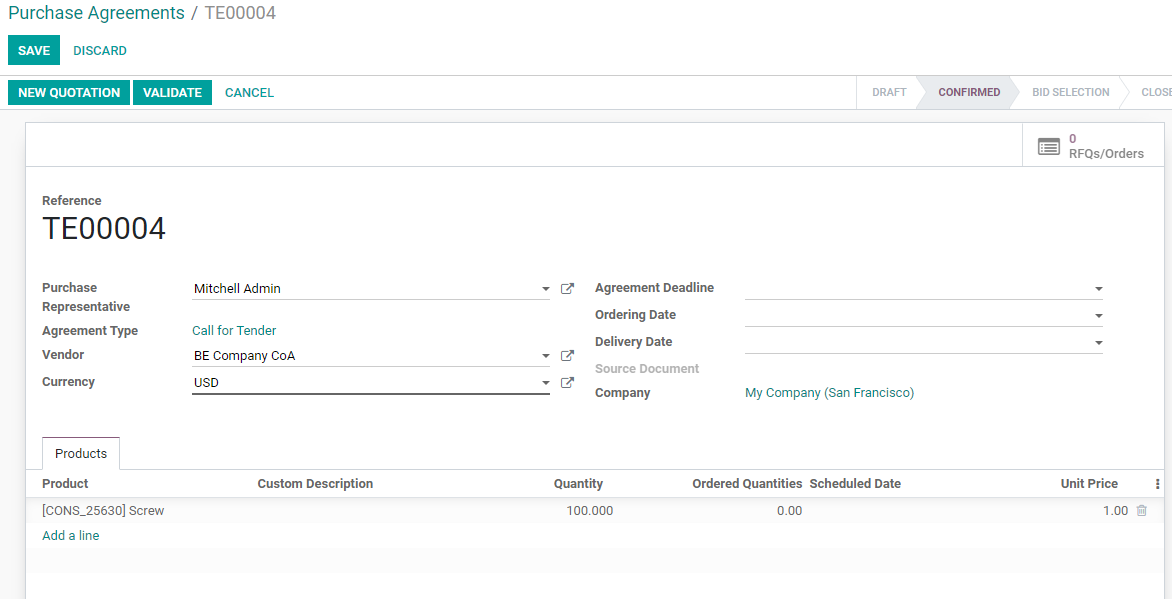
Task: Open external link for Vendor record
Action: click(x=567, y=356)
